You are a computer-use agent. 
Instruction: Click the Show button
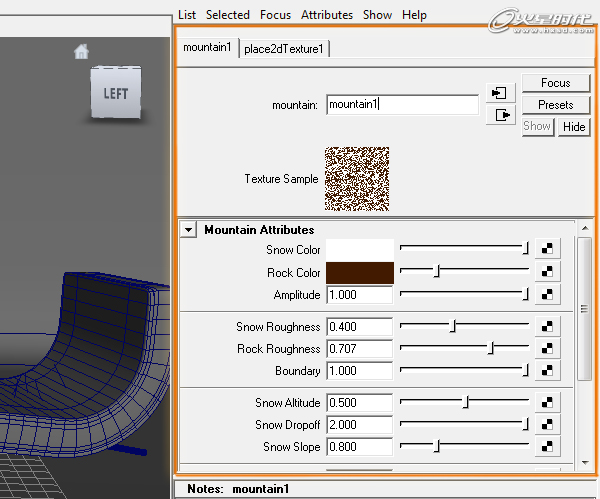tap(537, 126)
